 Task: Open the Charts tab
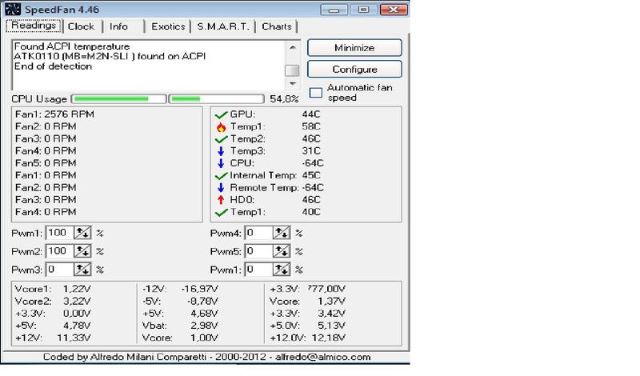tap(277, 27)
